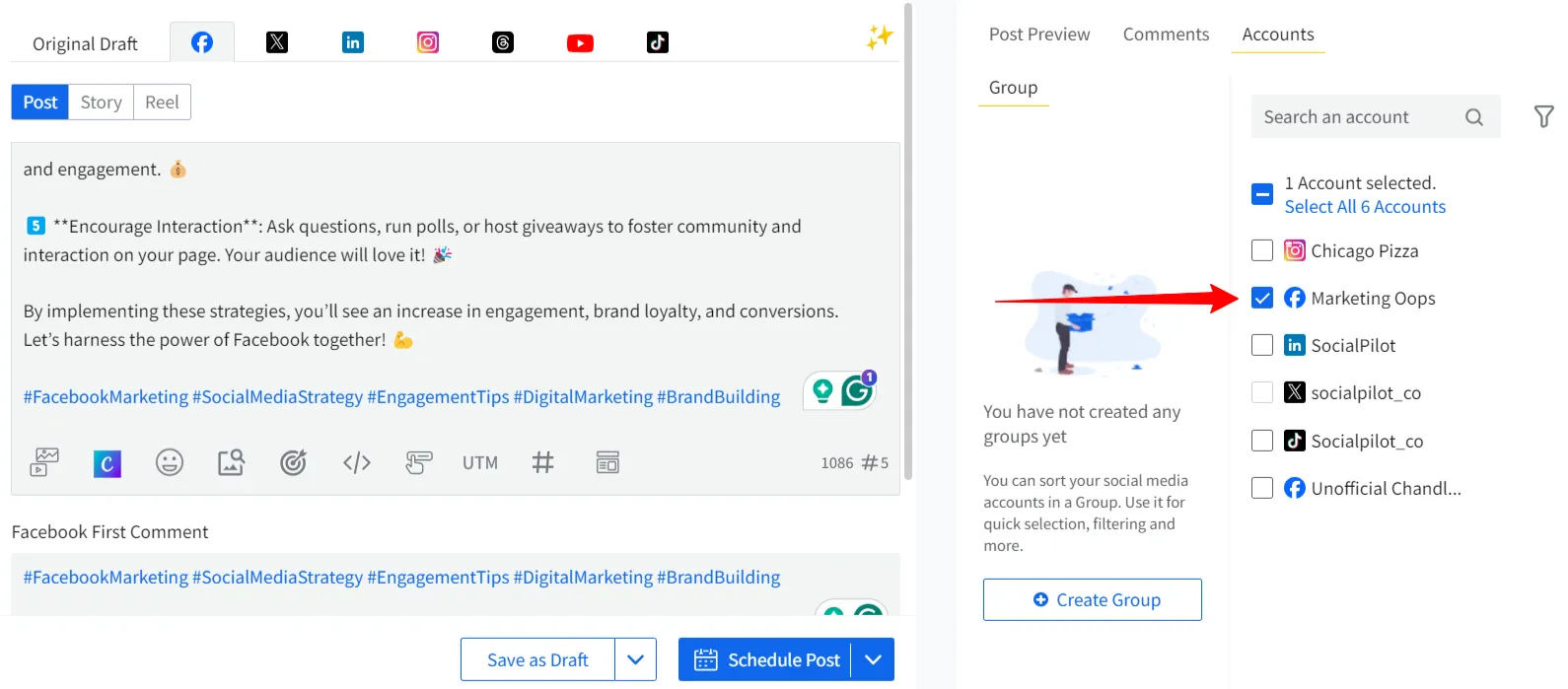Open the Threads platform tab

[503, 42]
